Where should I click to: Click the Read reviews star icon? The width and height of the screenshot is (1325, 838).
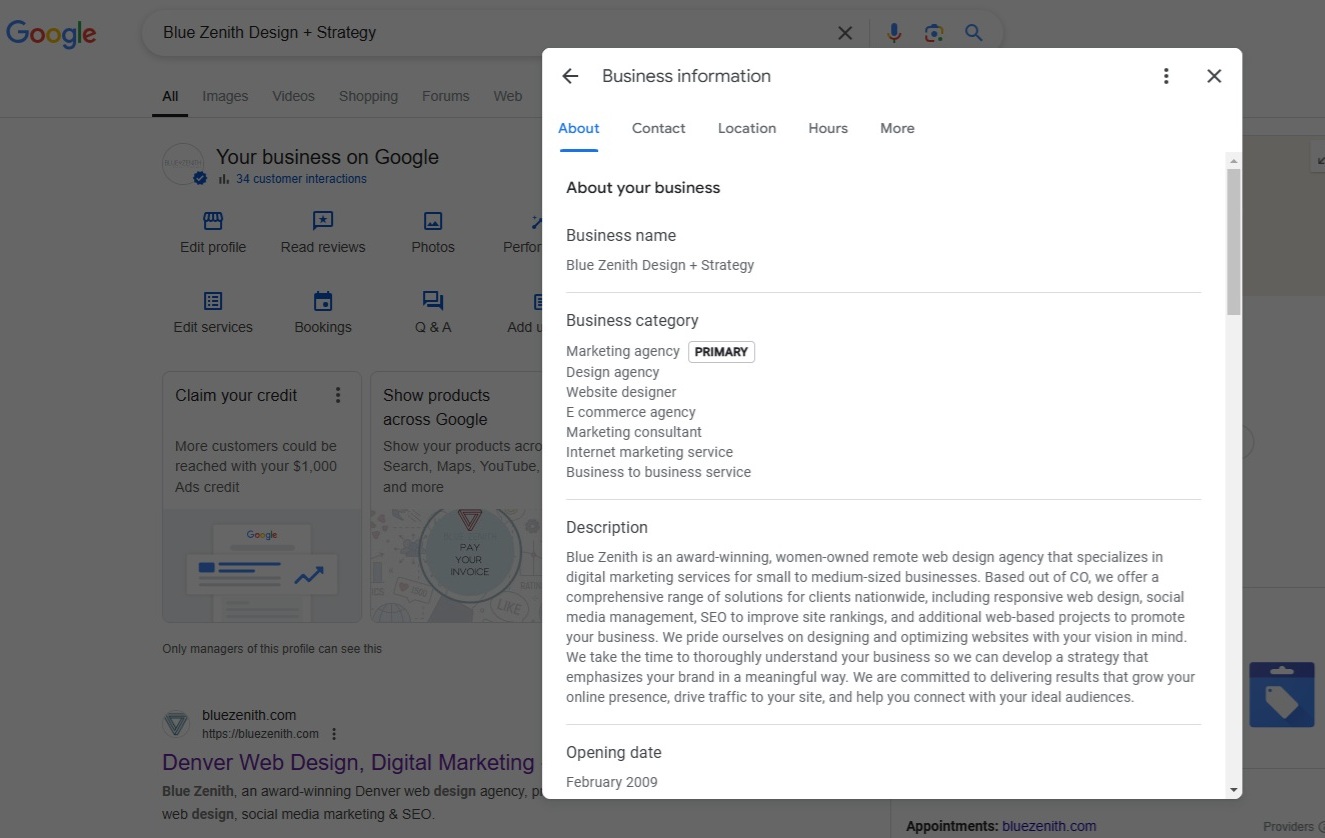tap(323, 221)
